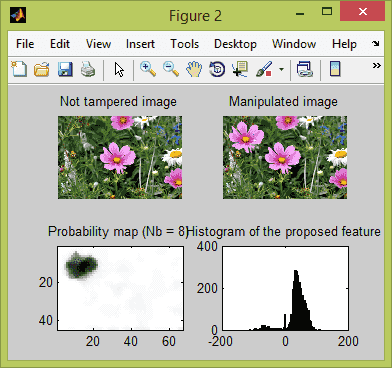Select the 'Not tampered image' title text
The width and height of the screenshot is (392, 368).
118,102
